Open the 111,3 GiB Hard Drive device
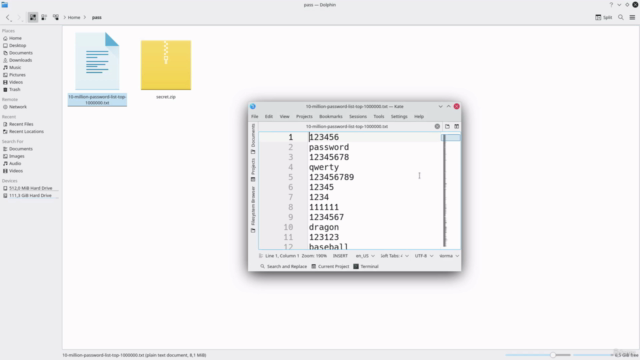Screen dimensions: 640x360 click(31, 196)
